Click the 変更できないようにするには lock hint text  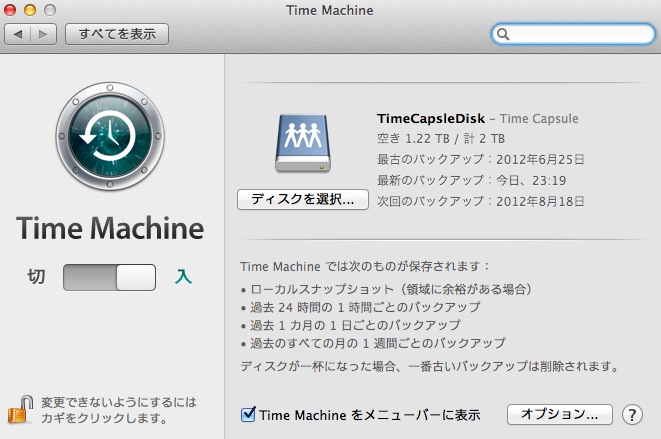click(x=119, y=410)
